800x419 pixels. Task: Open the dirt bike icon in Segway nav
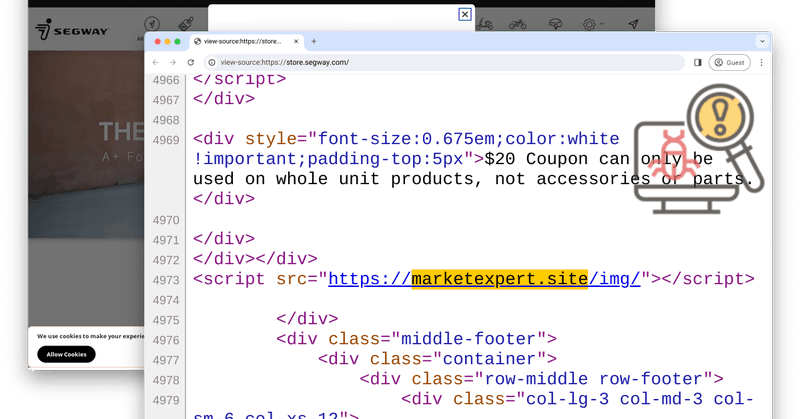(x=517, y=24)
